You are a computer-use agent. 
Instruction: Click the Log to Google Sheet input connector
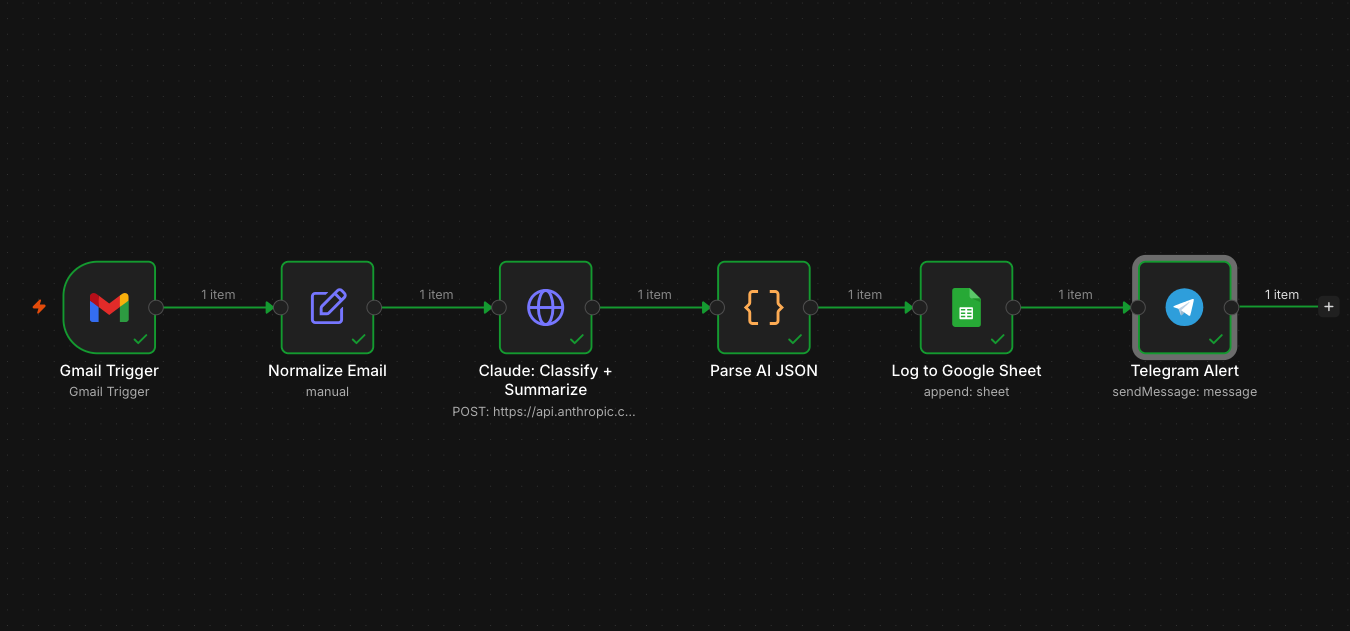(920, 307)
